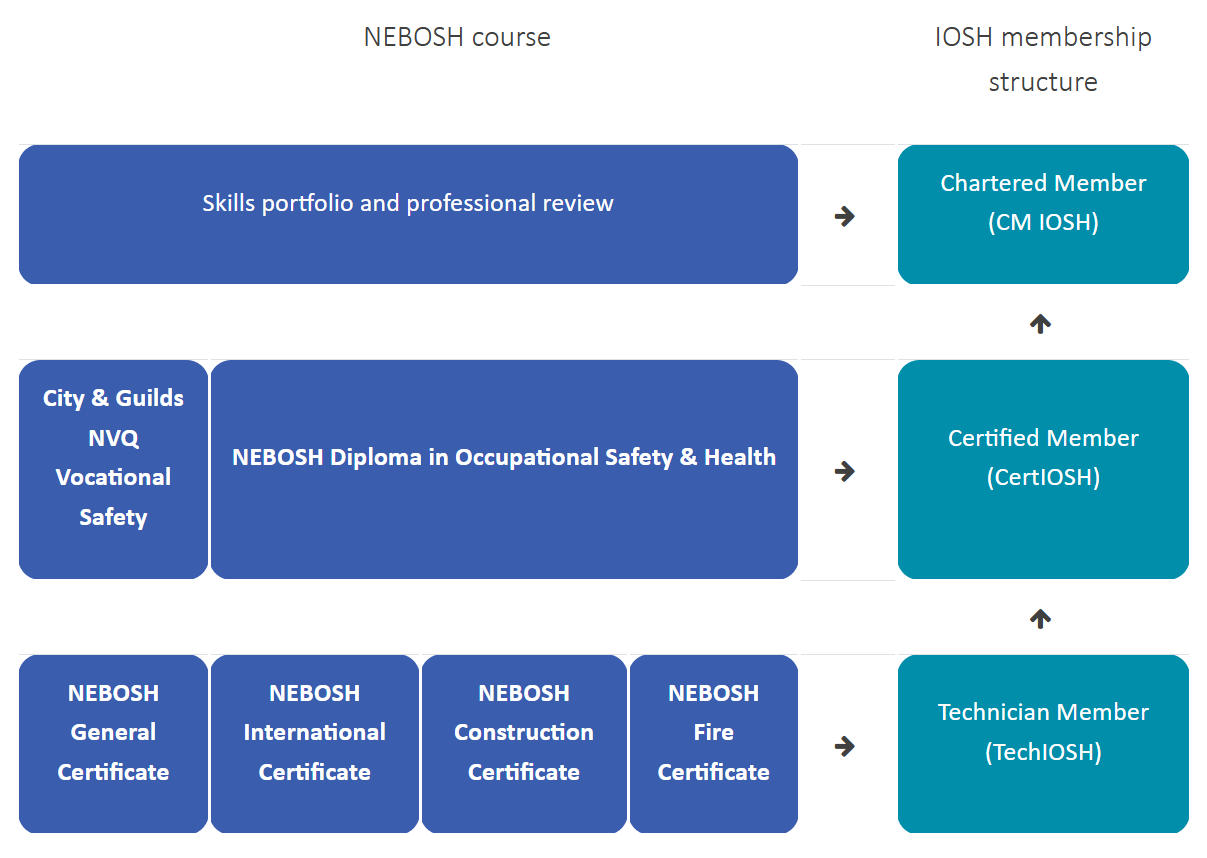The height and width of the screenshot is (858, 1207).
Task: Open the NEBOSH International Certificate box
Action: (315, 744)
